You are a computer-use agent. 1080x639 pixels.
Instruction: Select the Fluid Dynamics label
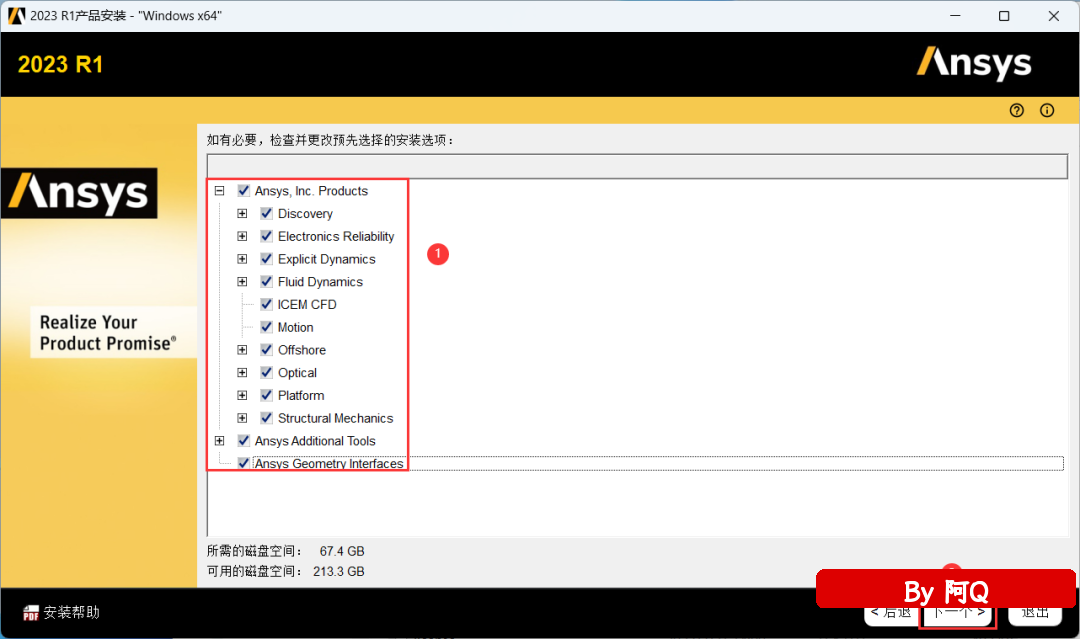coord(320,282)
